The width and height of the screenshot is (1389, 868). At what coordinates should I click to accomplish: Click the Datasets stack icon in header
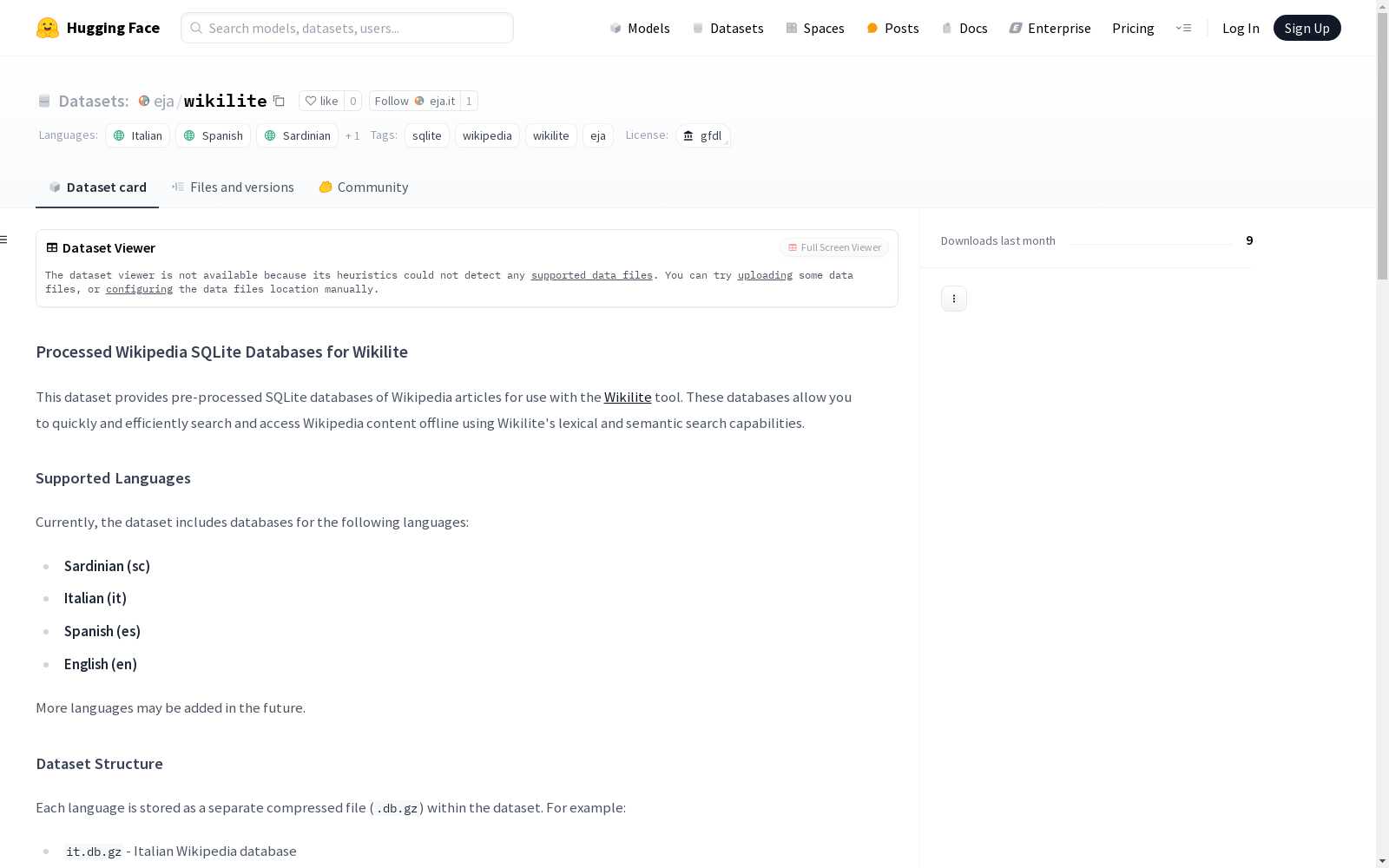pos(44,101)
